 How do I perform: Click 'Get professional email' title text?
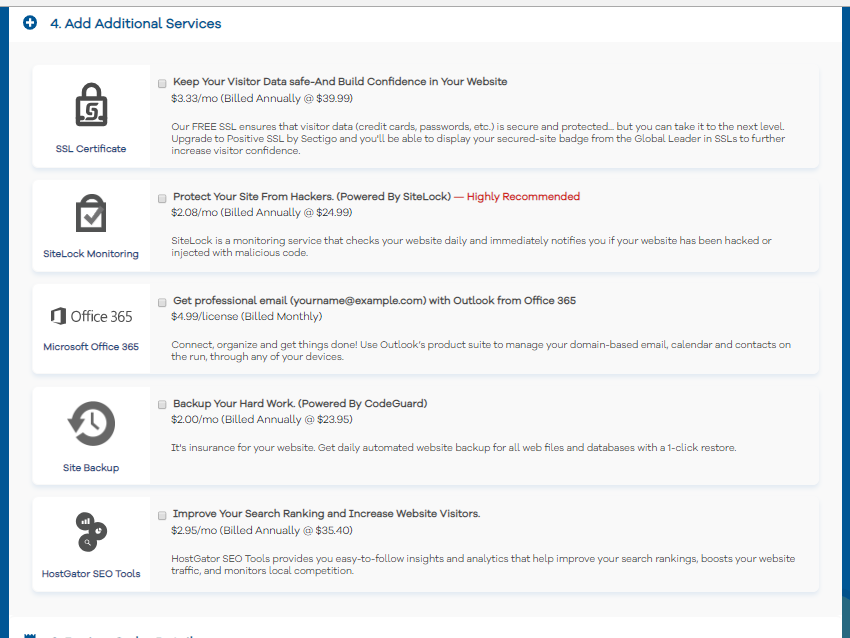click(374, 301)
